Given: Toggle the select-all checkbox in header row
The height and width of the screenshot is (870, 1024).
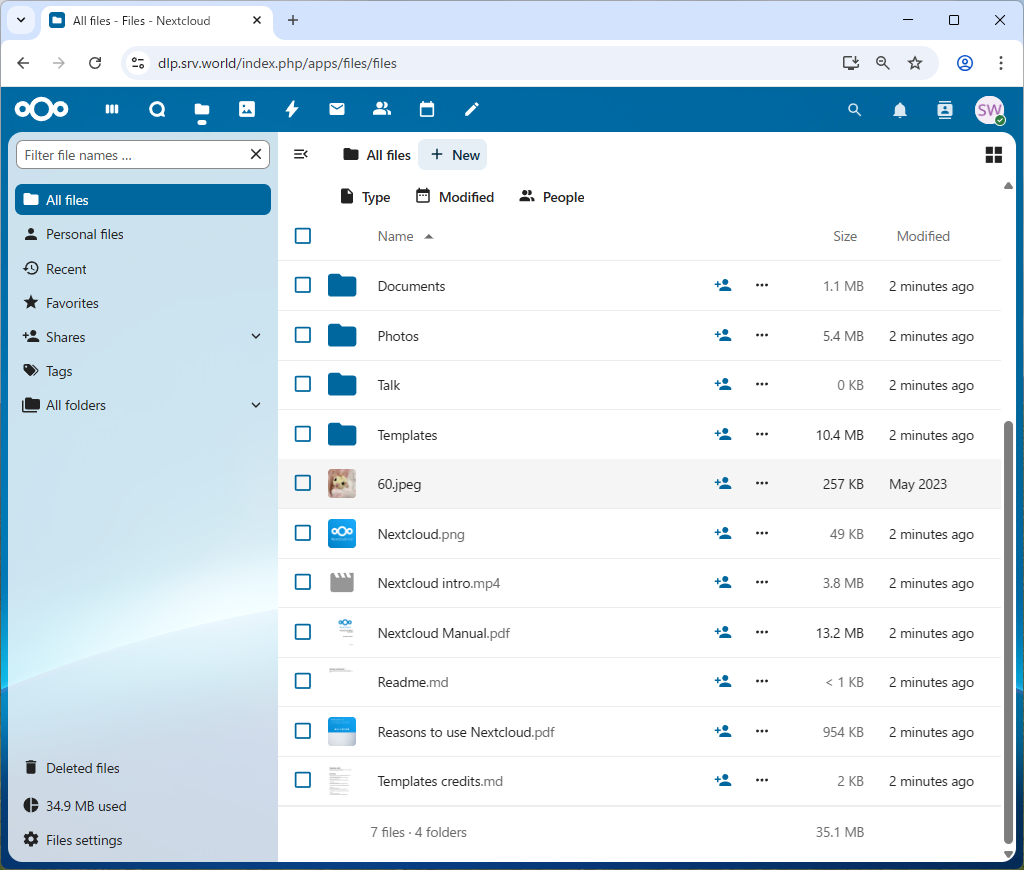Looking at the screenshot, I should 303,236.
